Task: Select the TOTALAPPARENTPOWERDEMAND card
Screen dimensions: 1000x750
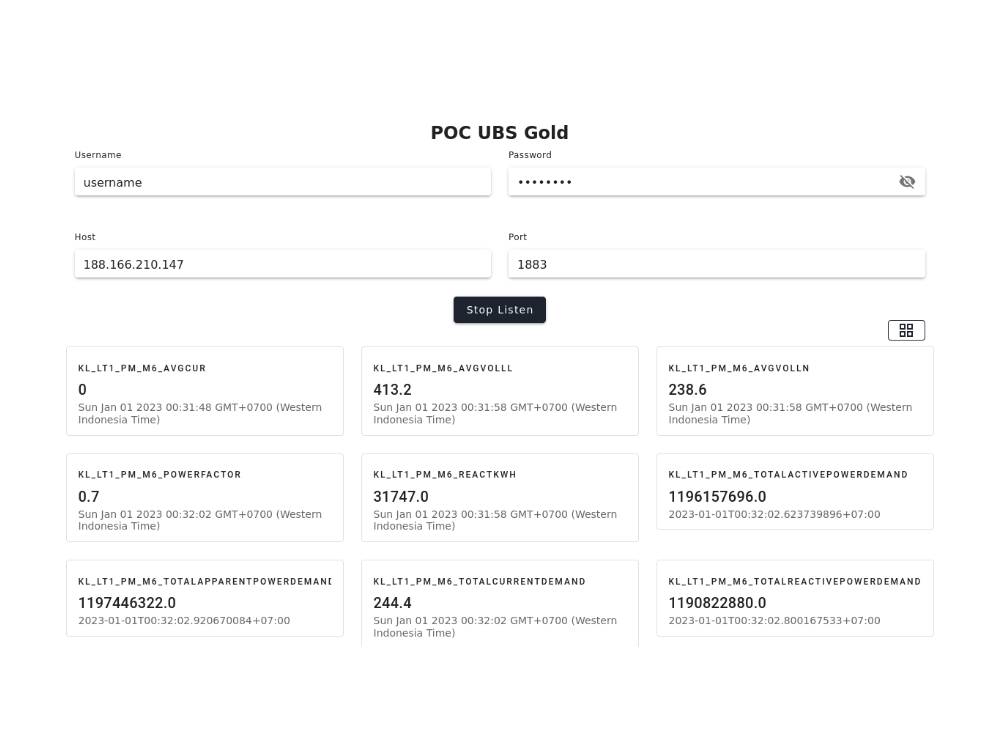Action: click(x=205, y=598)
